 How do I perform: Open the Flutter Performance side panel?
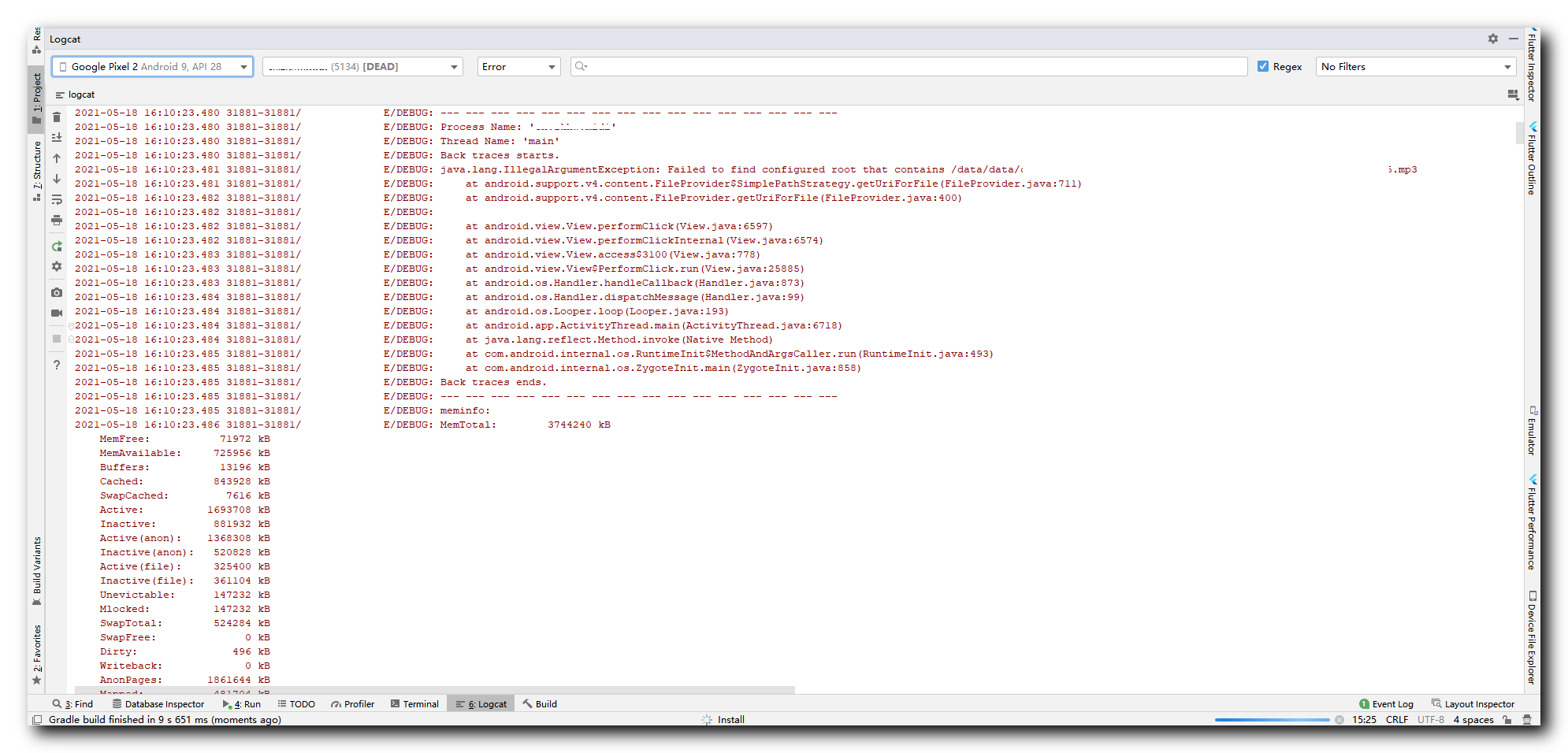(x=1532, y=521)
